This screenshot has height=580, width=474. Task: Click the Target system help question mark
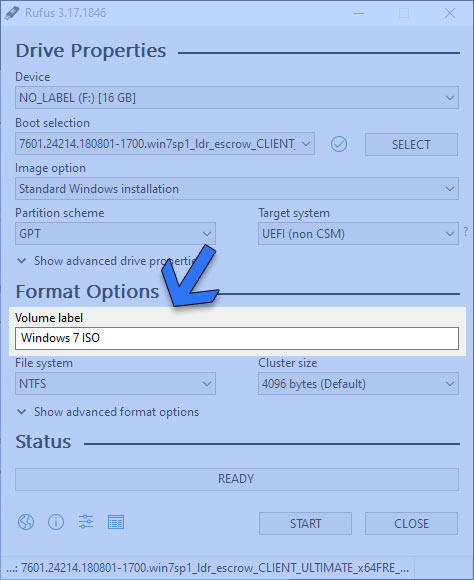click(x=465, y=232)
